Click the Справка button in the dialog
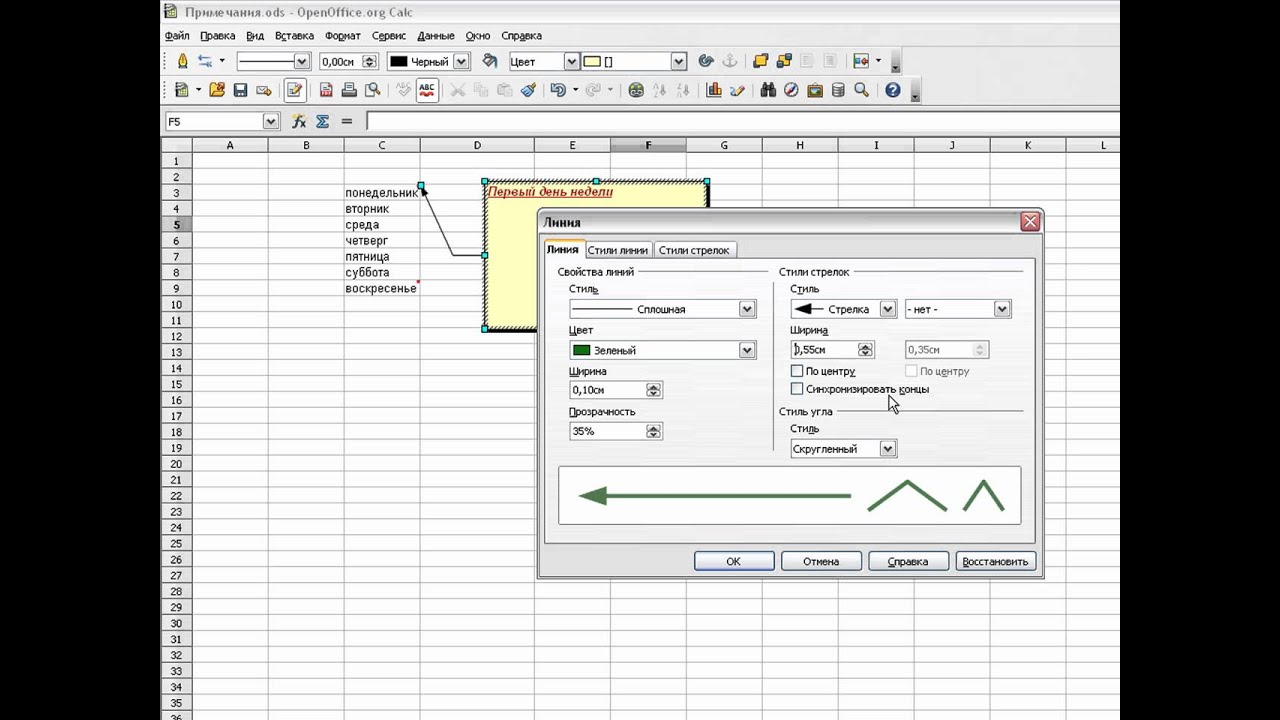Screen dimensions: 1280x720 pyautogui.click(x=908, y=561)
